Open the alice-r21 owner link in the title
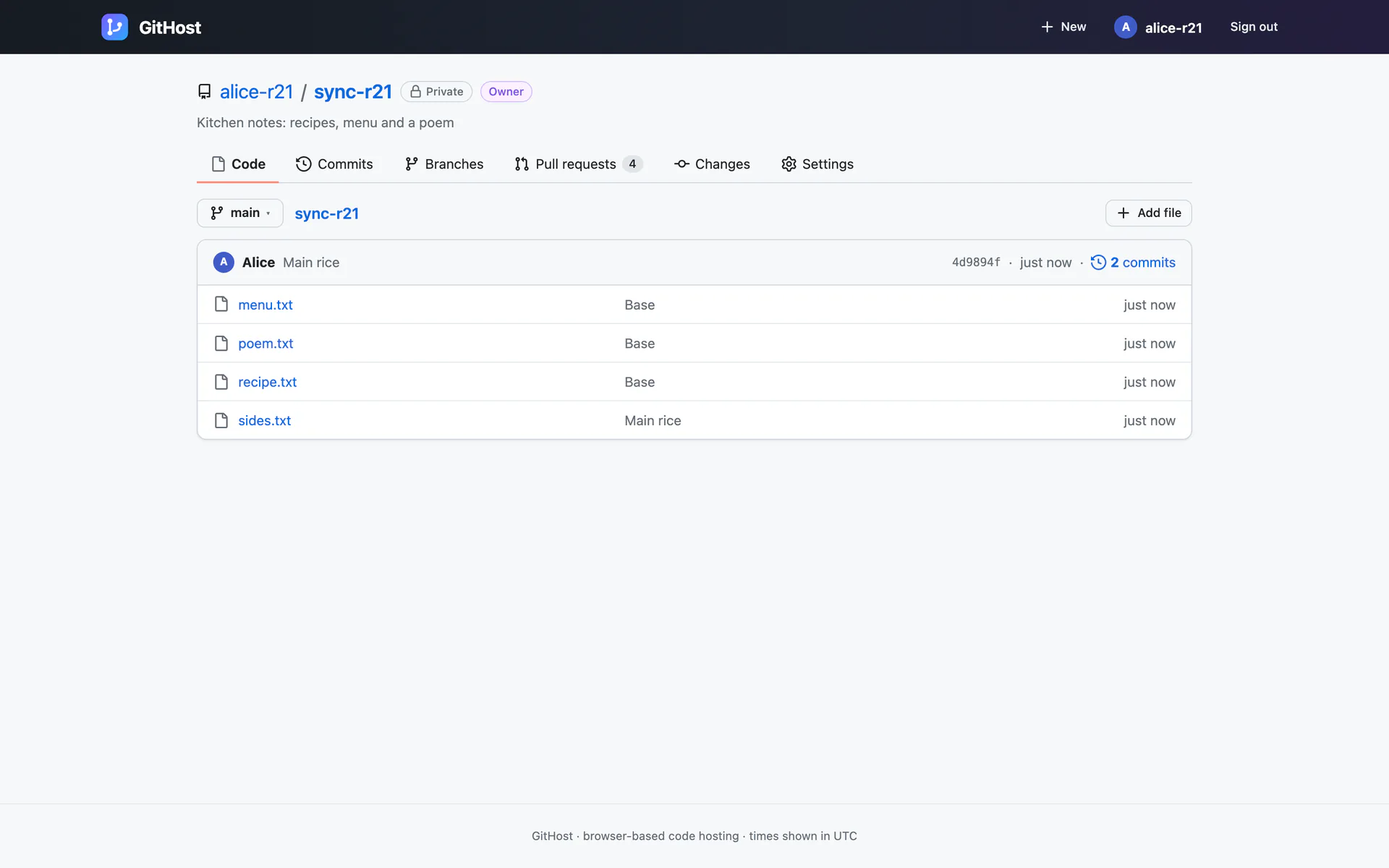This screenshot has height=868, width=1389. click(x=256, y=92)
